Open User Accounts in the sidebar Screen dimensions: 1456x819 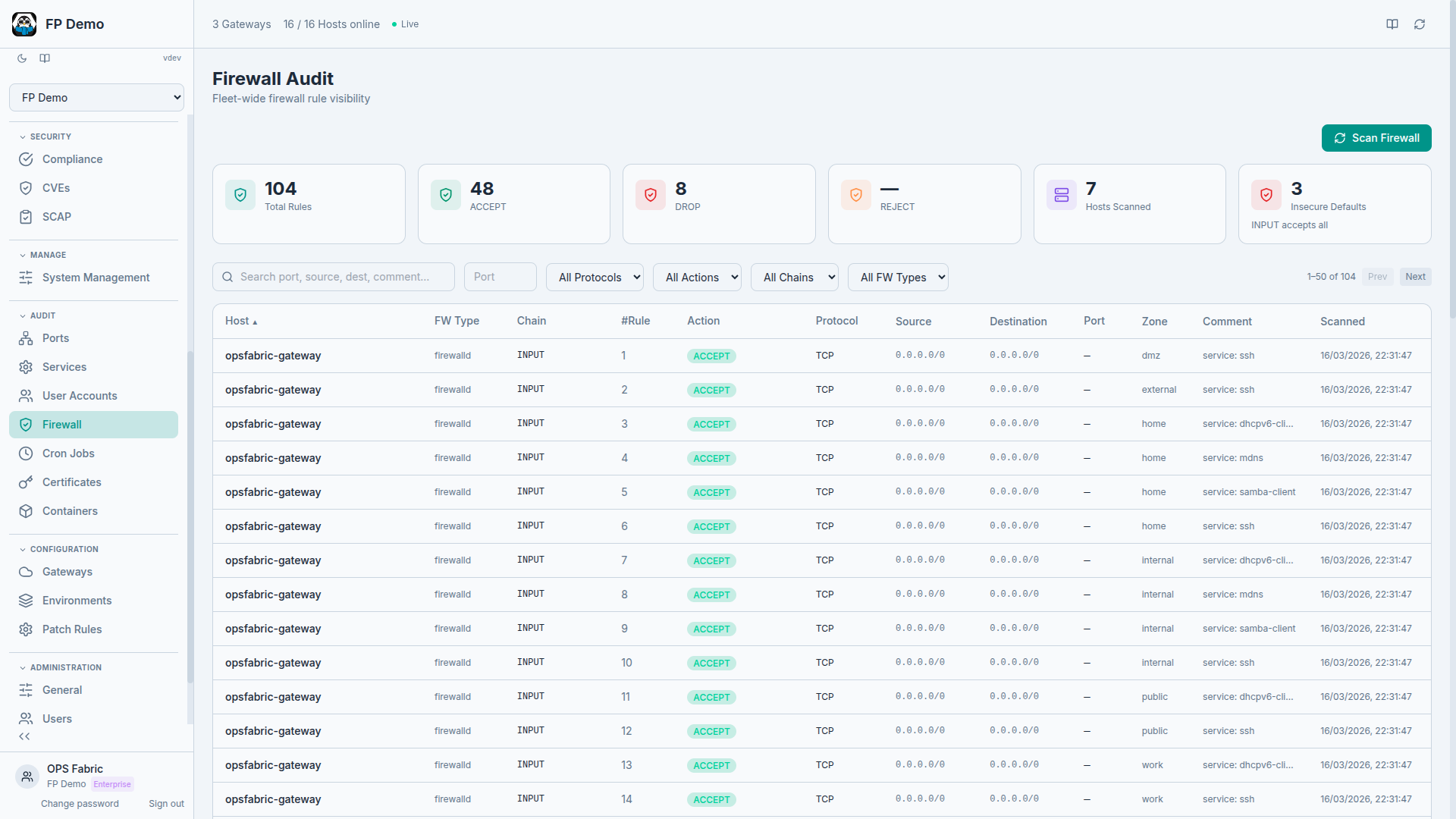tap(80, 395)
